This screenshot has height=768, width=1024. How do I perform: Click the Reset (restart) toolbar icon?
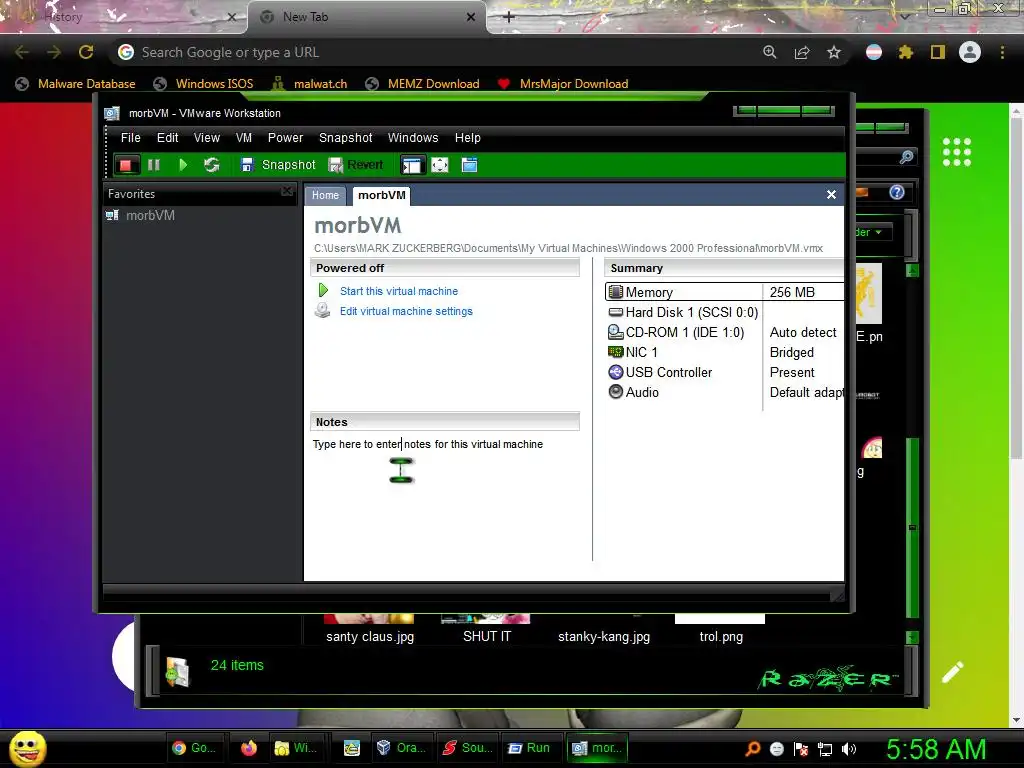[x=212, y=165]
